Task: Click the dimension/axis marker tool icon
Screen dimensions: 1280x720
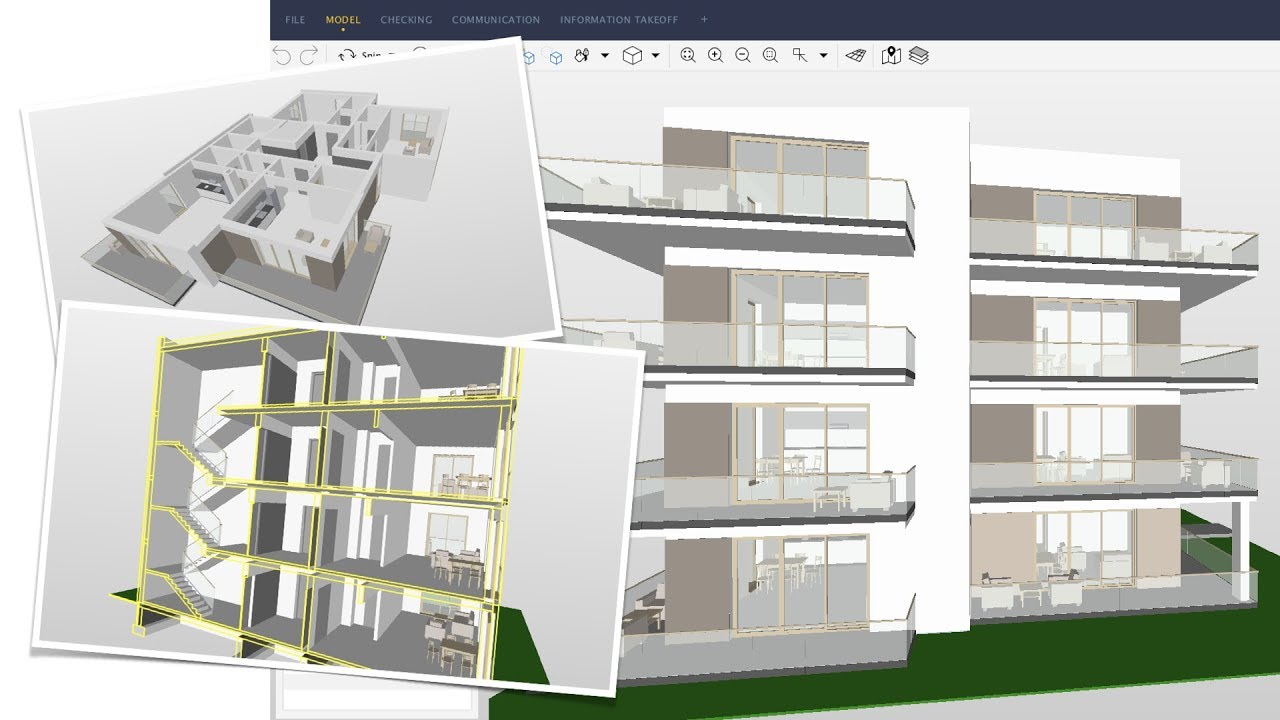Action: 799,56
